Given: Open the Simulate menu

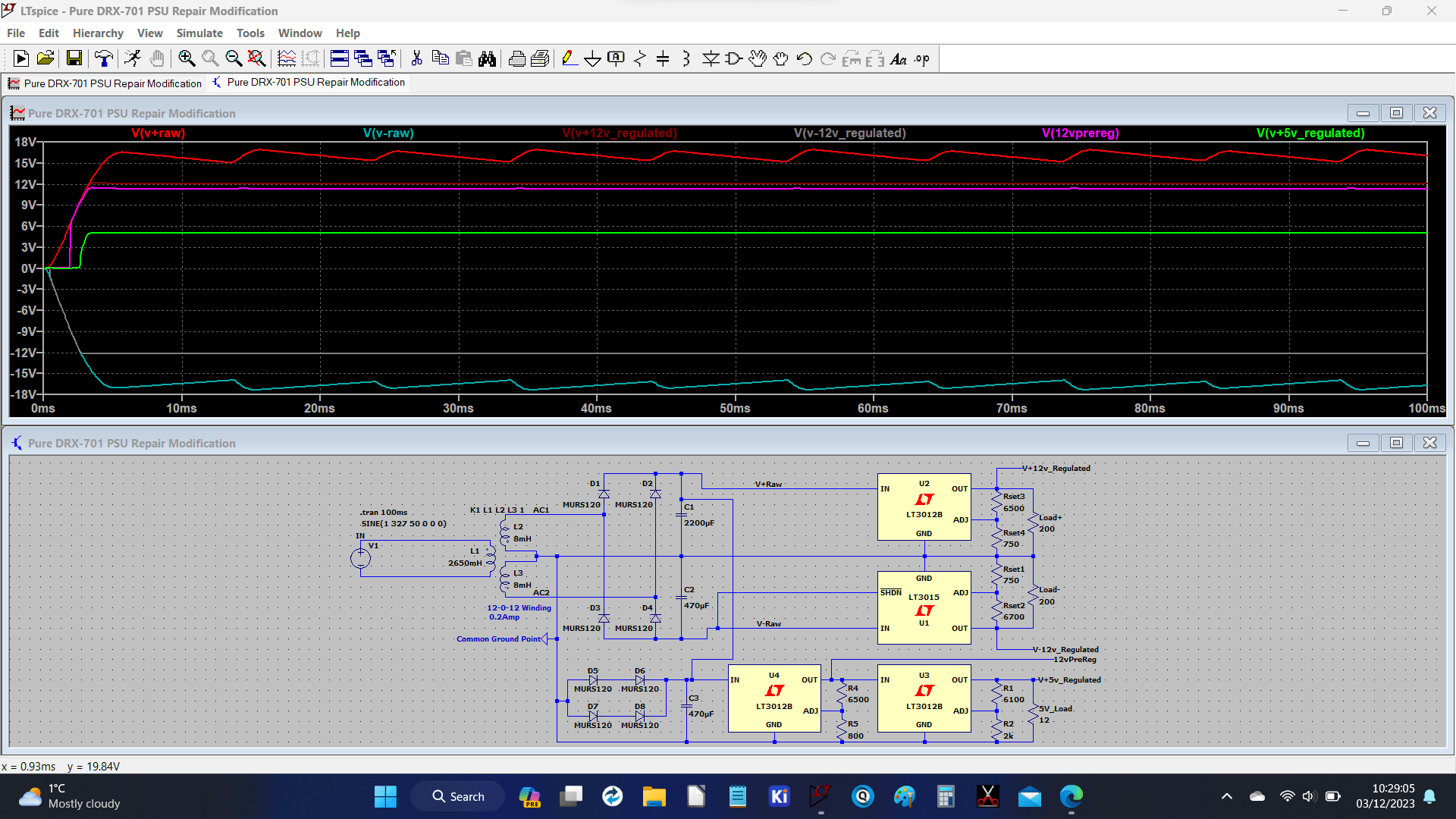Looking at the screenshot, I should (199, 33).
